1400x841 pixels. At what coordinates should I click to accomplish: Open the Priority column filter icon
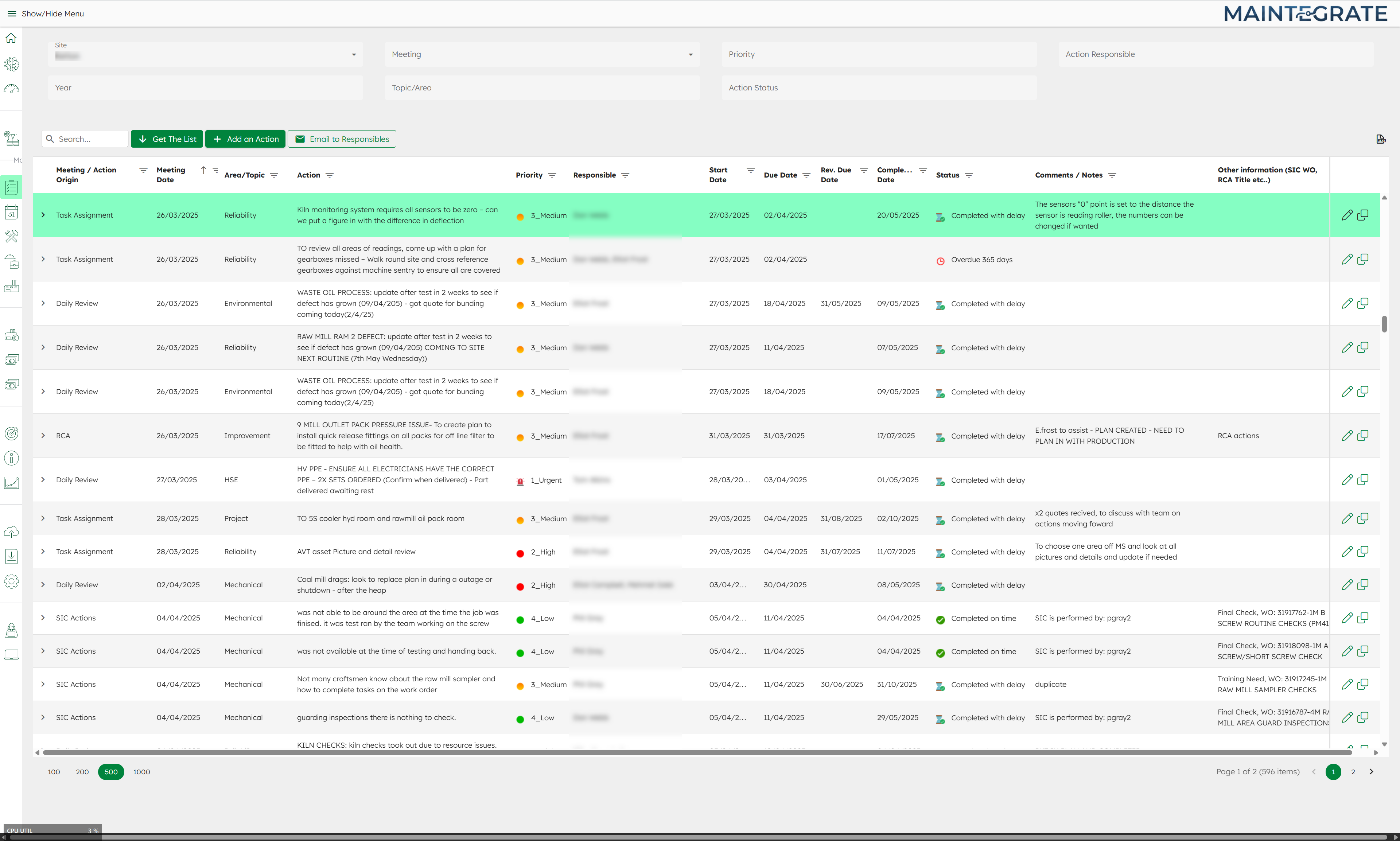(x=552, y=176)
